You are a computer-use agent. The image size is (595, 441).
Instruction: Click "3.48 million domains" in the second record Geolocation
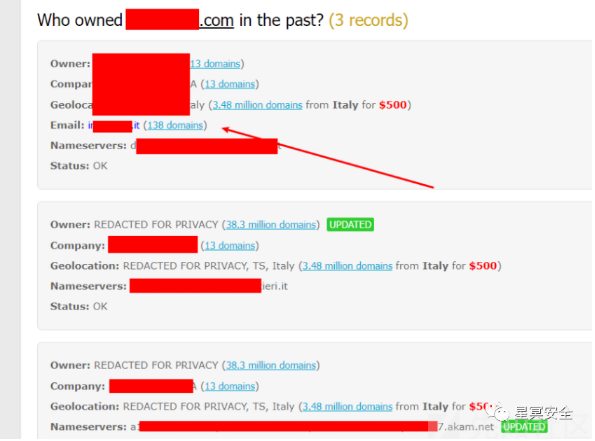pos(347,266)
